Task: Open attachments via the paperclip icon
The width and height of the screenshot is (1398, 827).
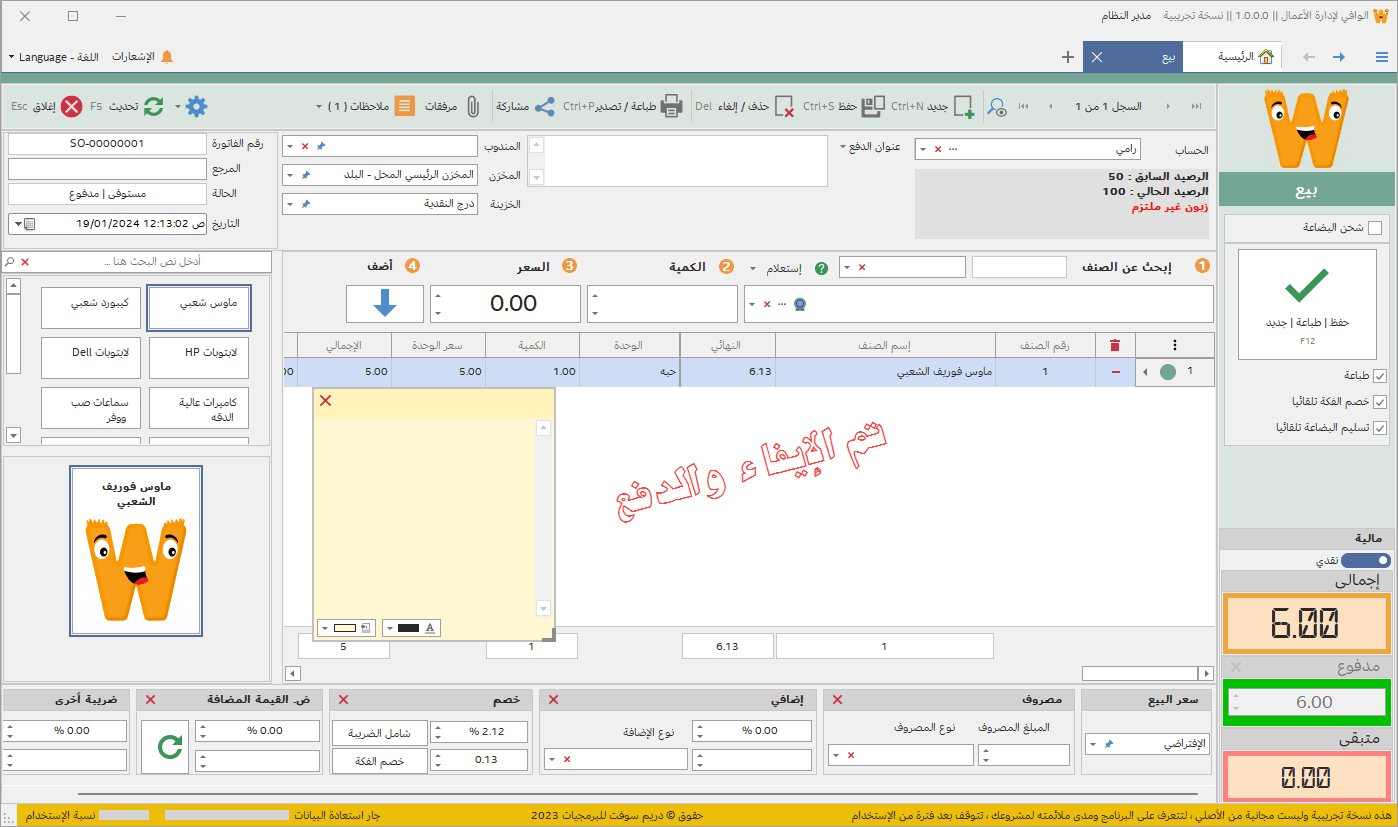Action: tap(473, 107)
